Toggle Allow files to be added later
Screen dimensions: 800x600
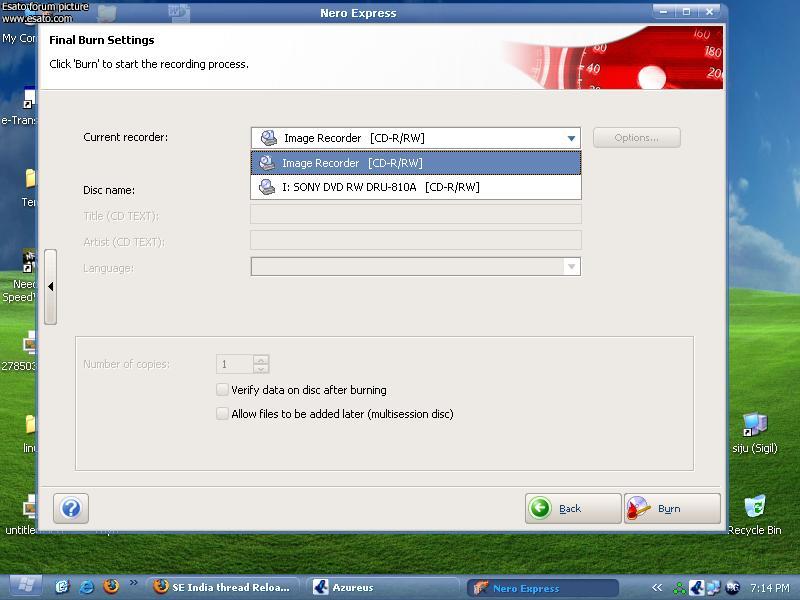[223, 414]
